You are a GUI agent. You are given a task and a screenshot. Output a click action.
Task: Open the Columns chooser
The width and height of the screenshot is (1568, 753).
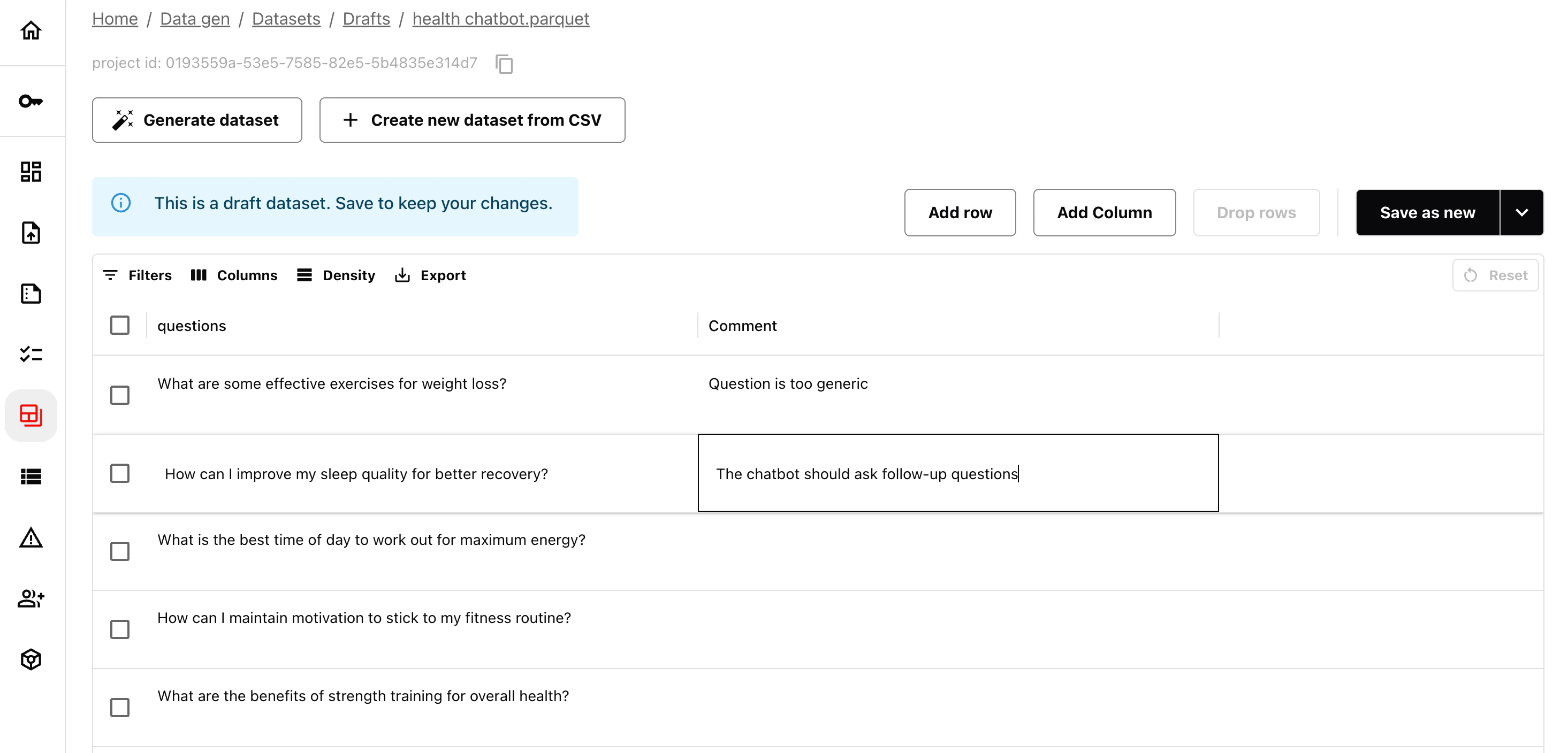point(234,275)
